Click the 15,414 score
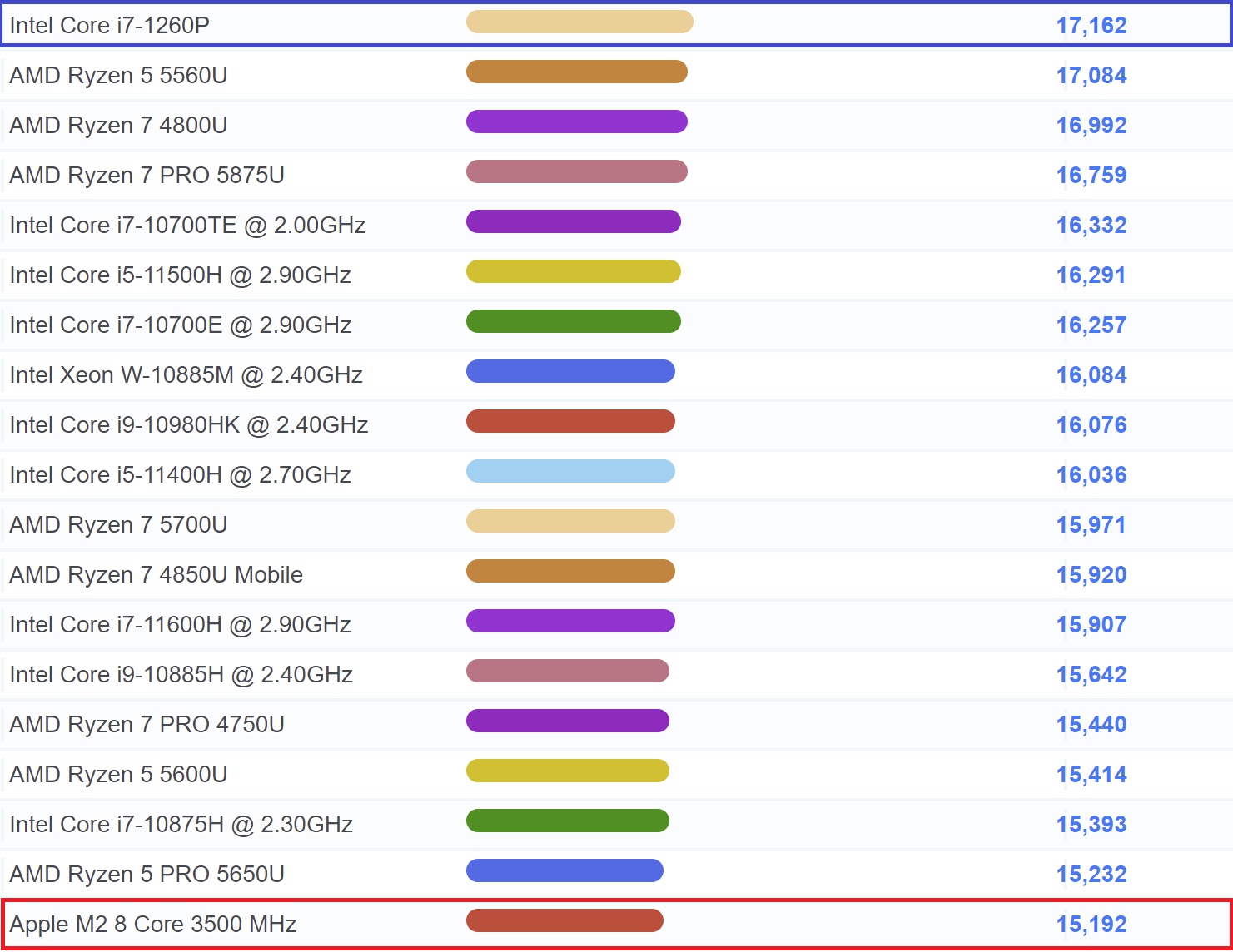The width and height of the screenshot is (1233, 952). [x=1091, y=774]
